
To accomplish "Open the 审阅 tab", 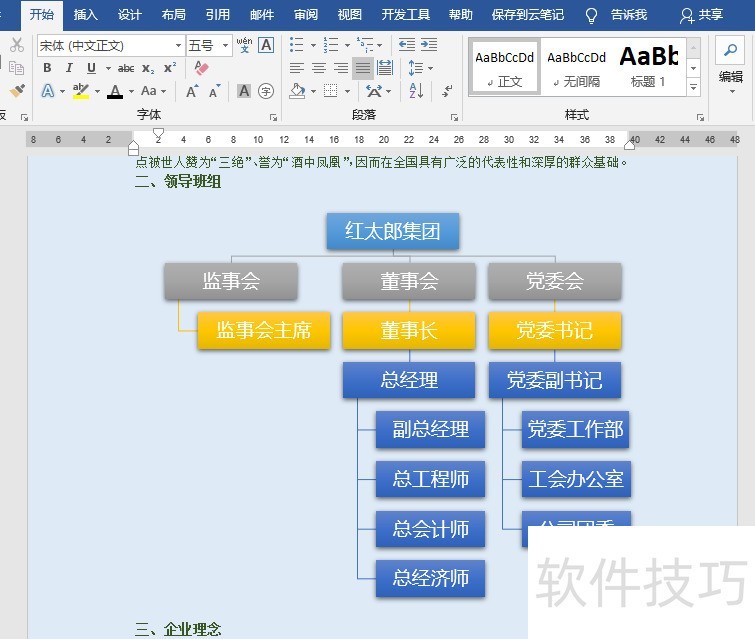I will (x=306, y=15).
